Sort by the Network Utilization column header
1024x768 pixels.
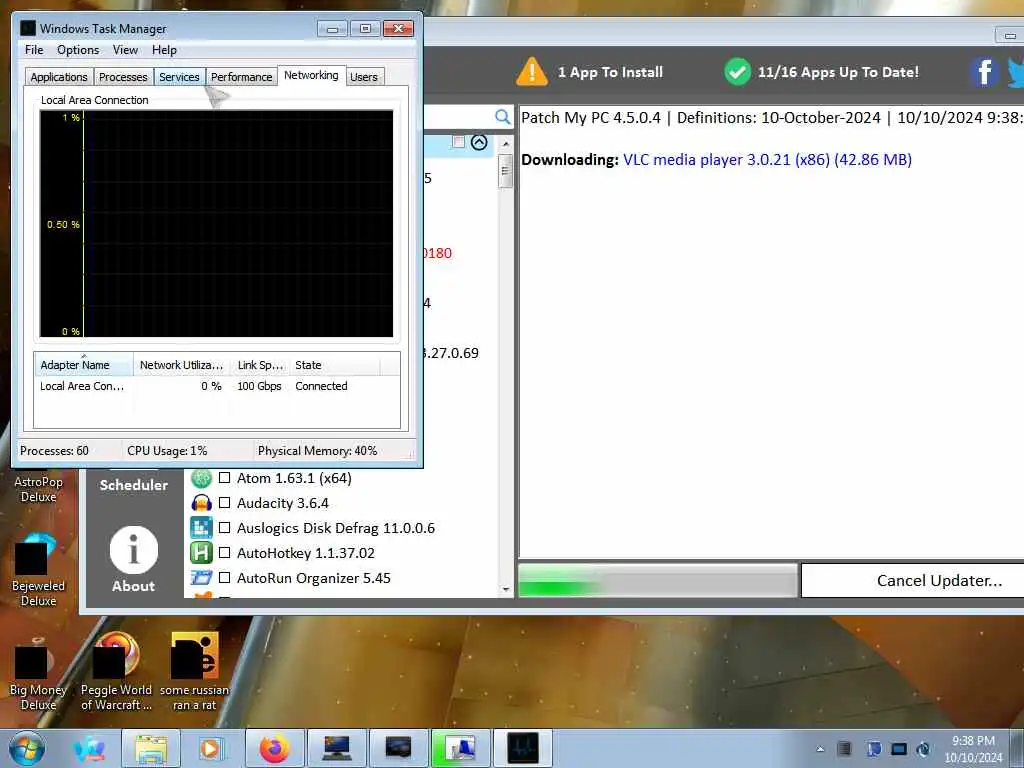click(182, 365)
